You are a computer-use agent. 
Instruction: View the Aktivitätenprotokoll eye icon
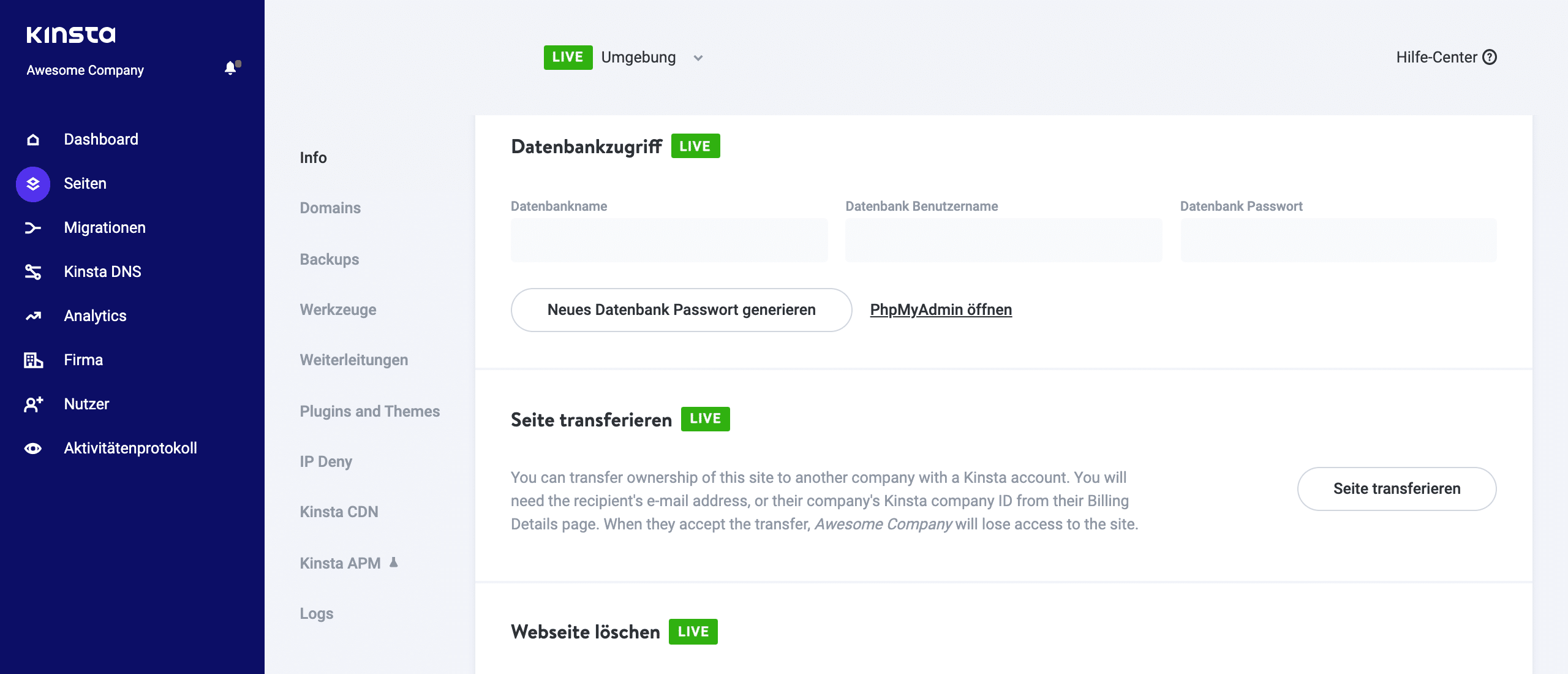point(32,448)
